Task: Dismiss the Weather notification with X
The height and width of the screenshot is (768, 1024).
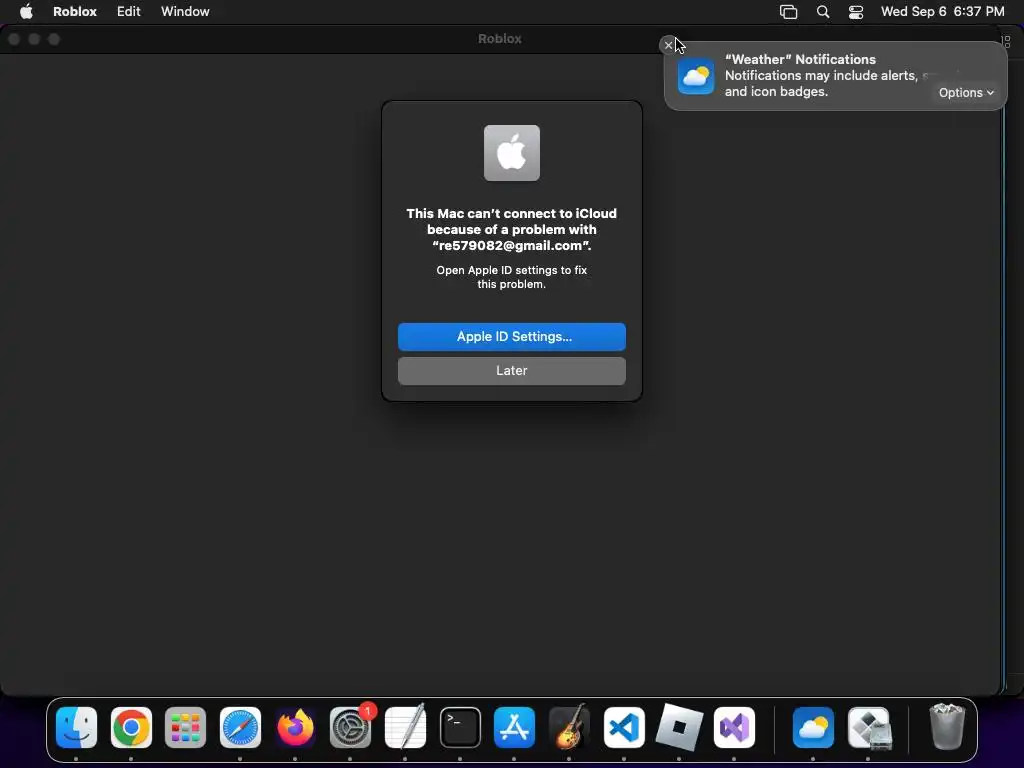Action: [668, 45]
